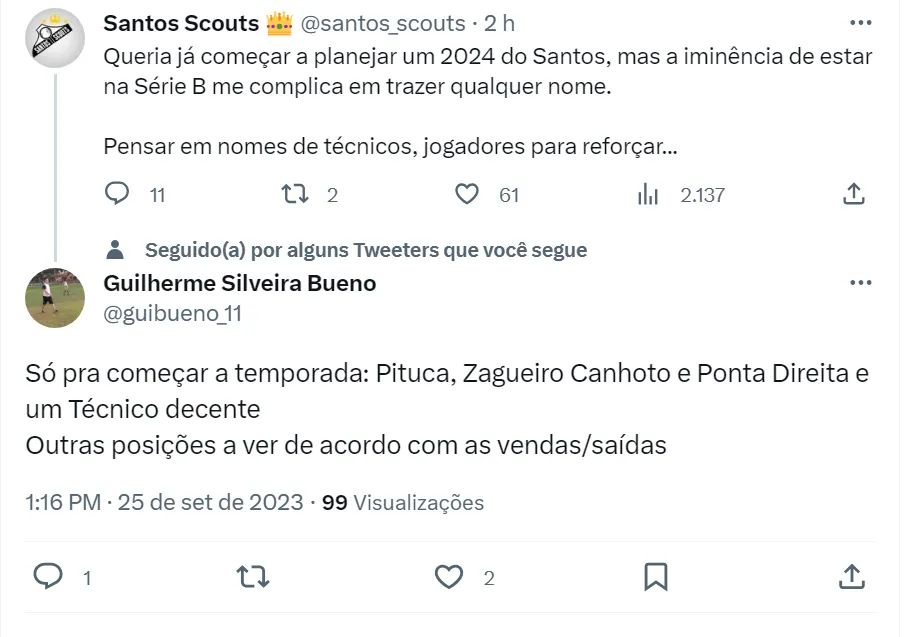Reply to Guilherme Silveira Bueno's tweet

click(x=49, y=576)
